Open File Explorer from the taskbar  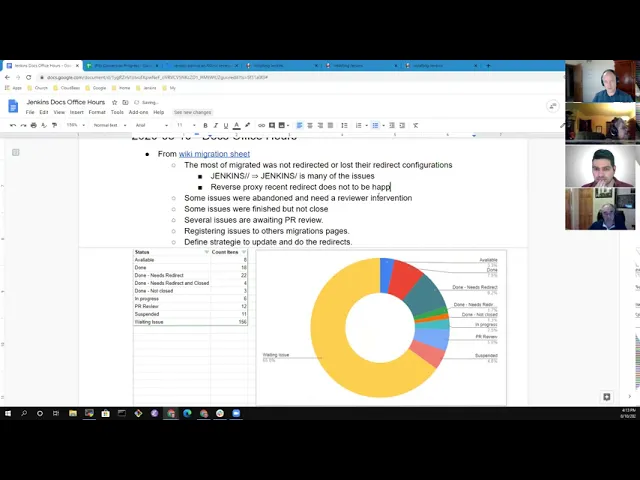[x=73, y=413]
